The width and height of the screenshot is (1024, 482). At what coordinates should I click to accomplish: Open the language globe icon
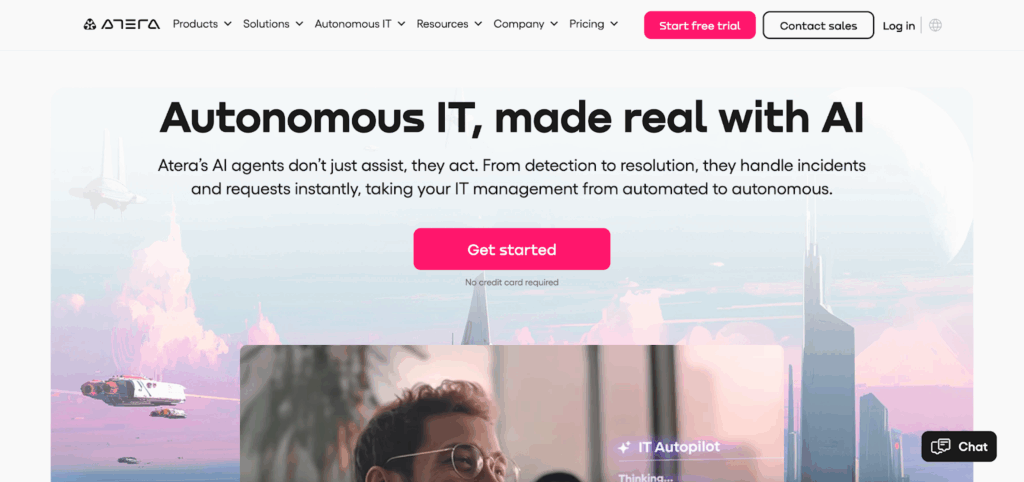935,25
